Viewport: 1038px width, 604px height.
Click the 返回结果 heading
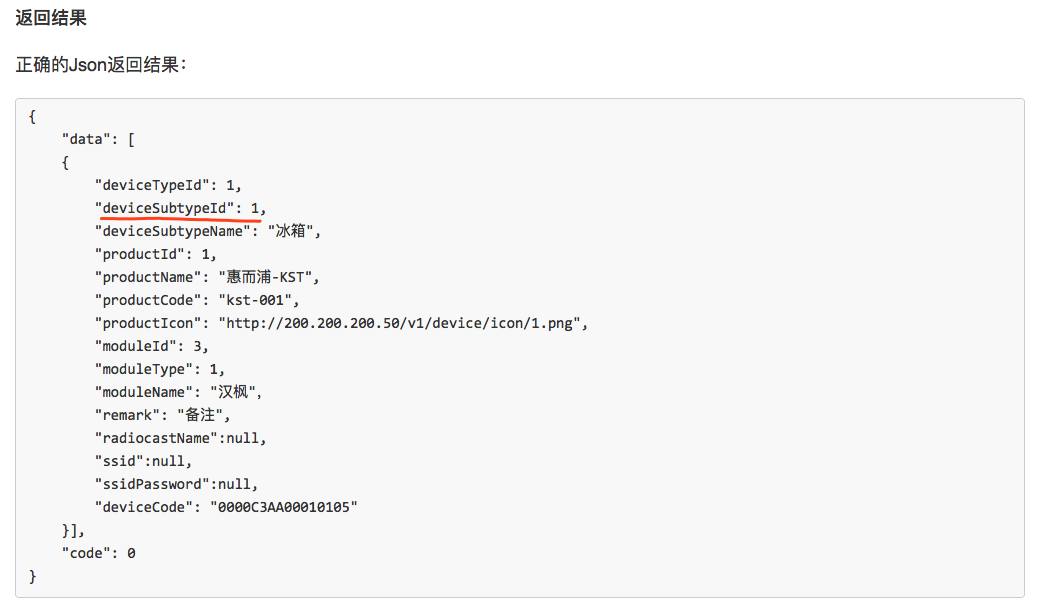pyautogui.click(x=51, y=18)
